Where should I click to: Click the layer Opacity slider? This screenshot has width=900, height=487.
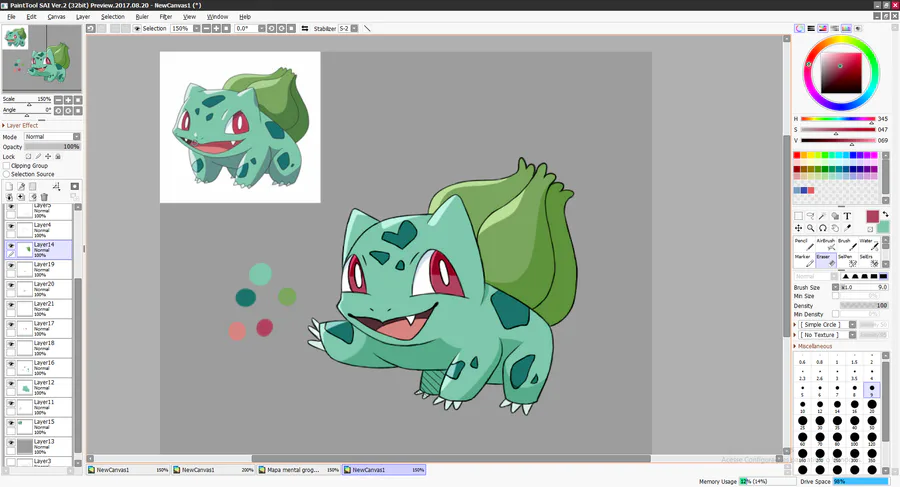[x=52, y=147]
